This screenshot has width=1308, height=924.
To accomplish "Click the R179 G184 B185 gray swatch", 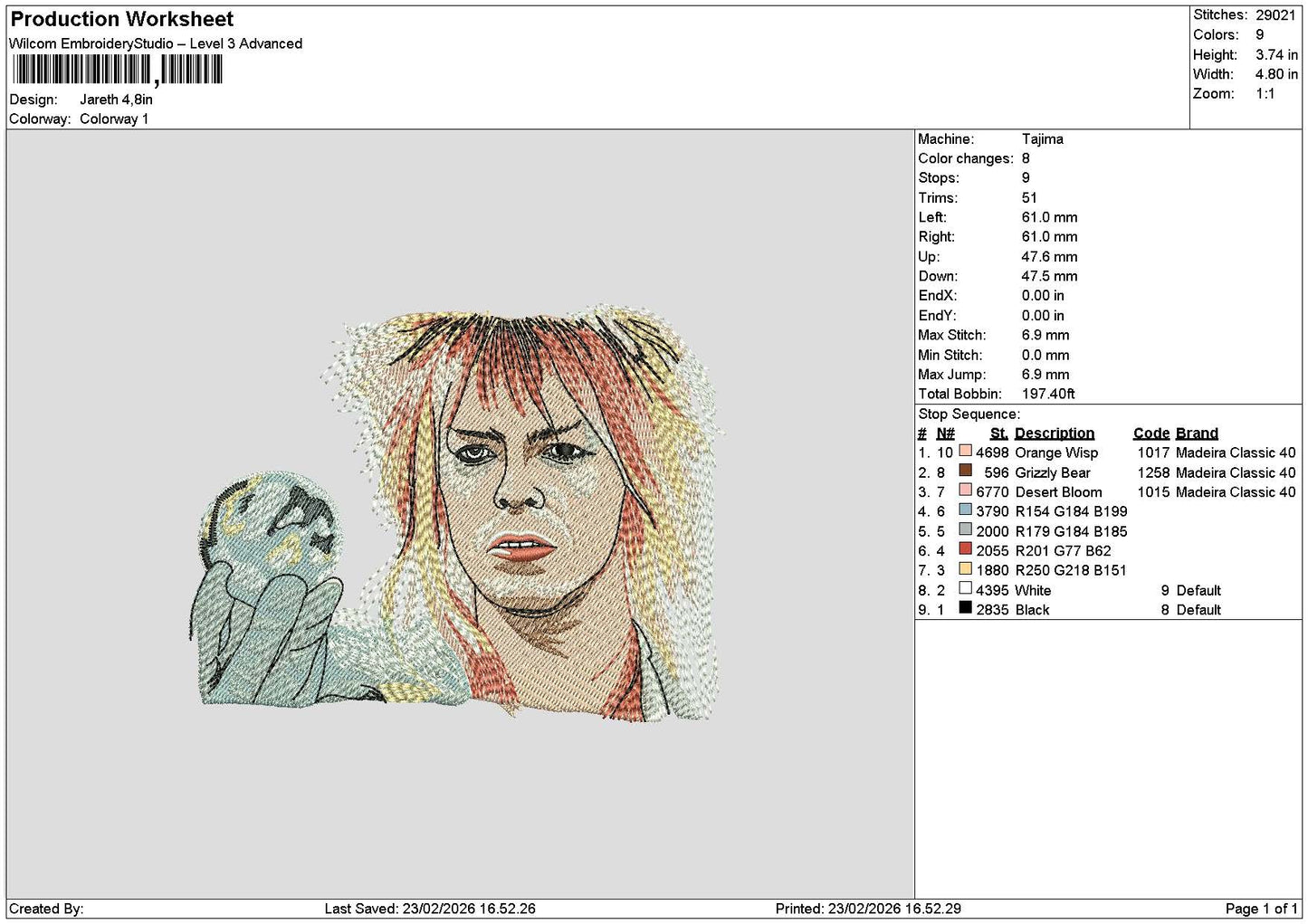I will 965,529.
